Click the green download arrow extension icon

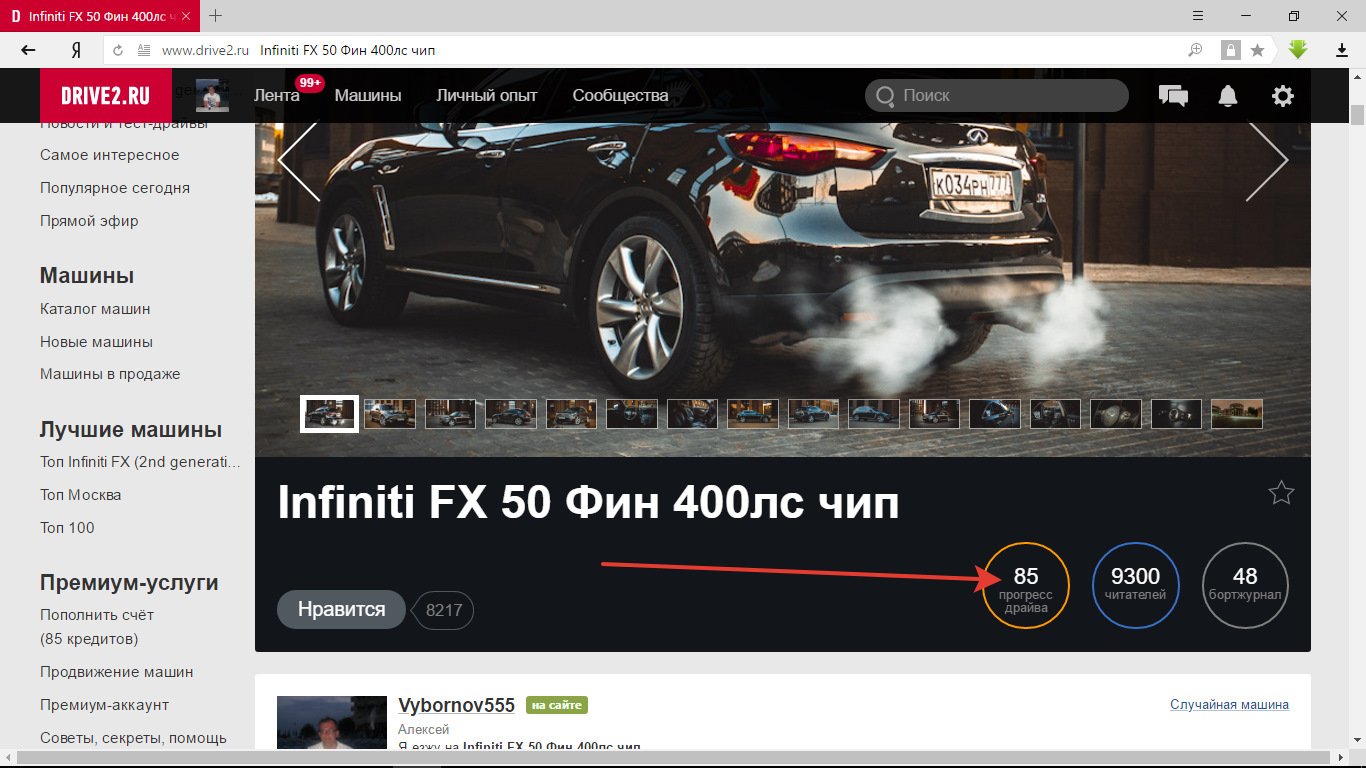[x=1298, y=49]
